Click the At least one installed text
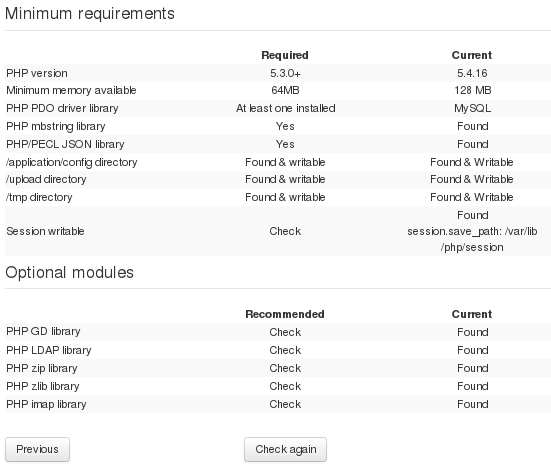This screenshot has height=473, width=551. (x=285, y=108)
